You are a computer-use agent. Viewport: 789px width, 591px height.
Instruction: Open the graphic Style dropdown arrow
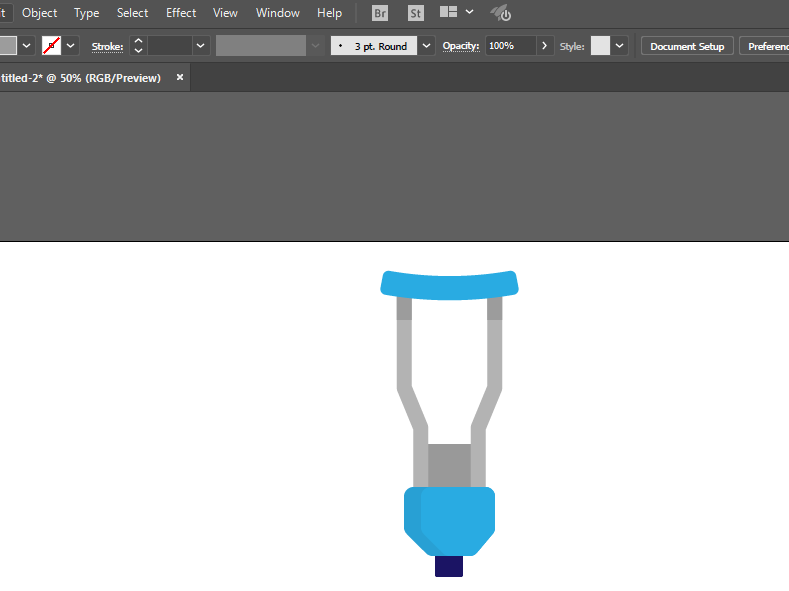[620, 46]
